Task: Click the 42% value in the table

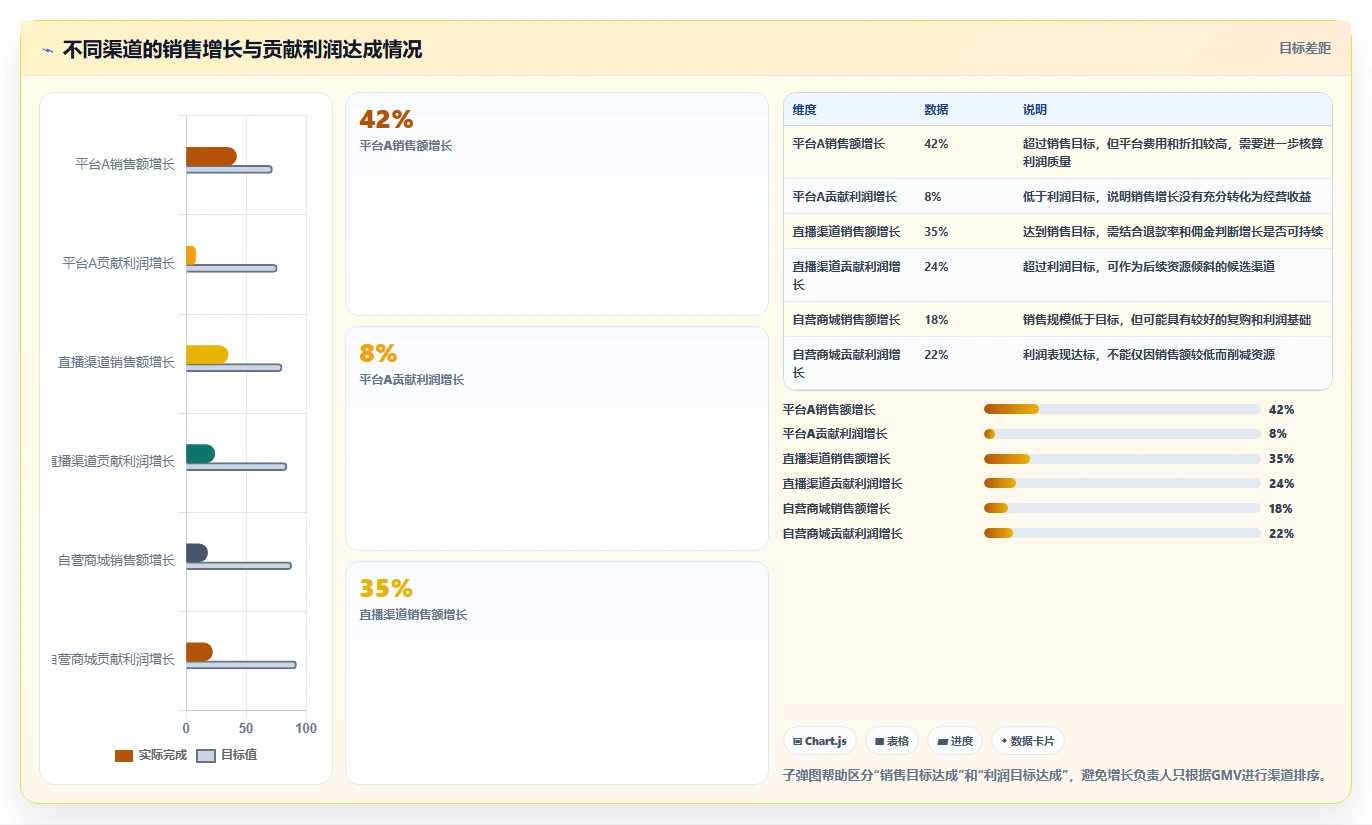Action: coord(936,144)
